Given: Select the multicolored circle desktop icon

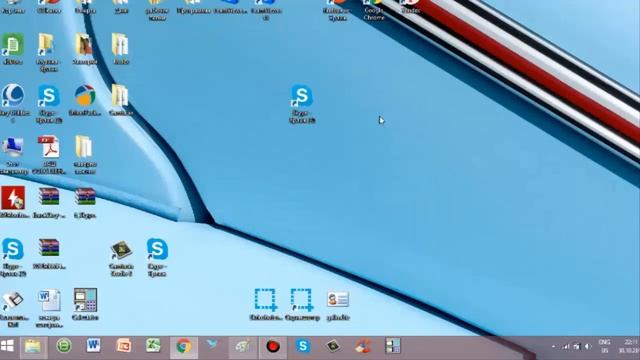Looking at the screenshot, I should point(85,100).
